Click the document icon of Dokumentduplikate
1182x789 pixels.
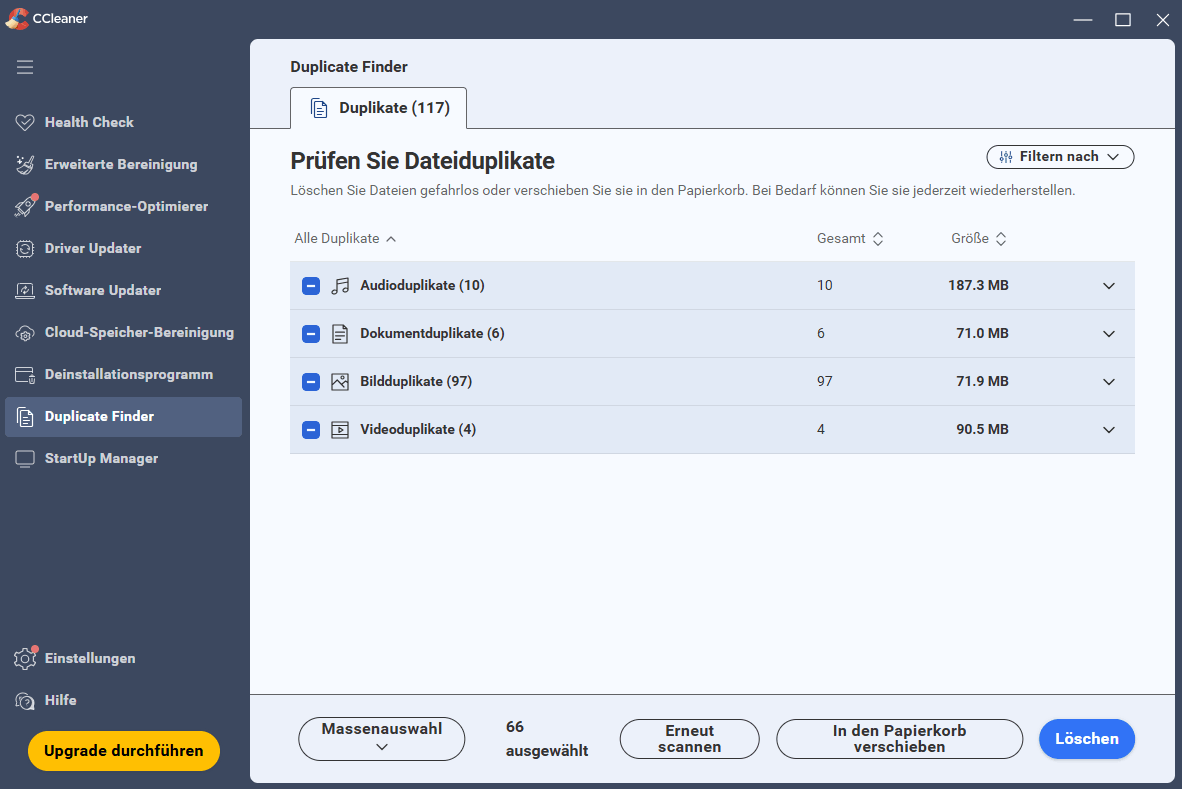[340, 334]
